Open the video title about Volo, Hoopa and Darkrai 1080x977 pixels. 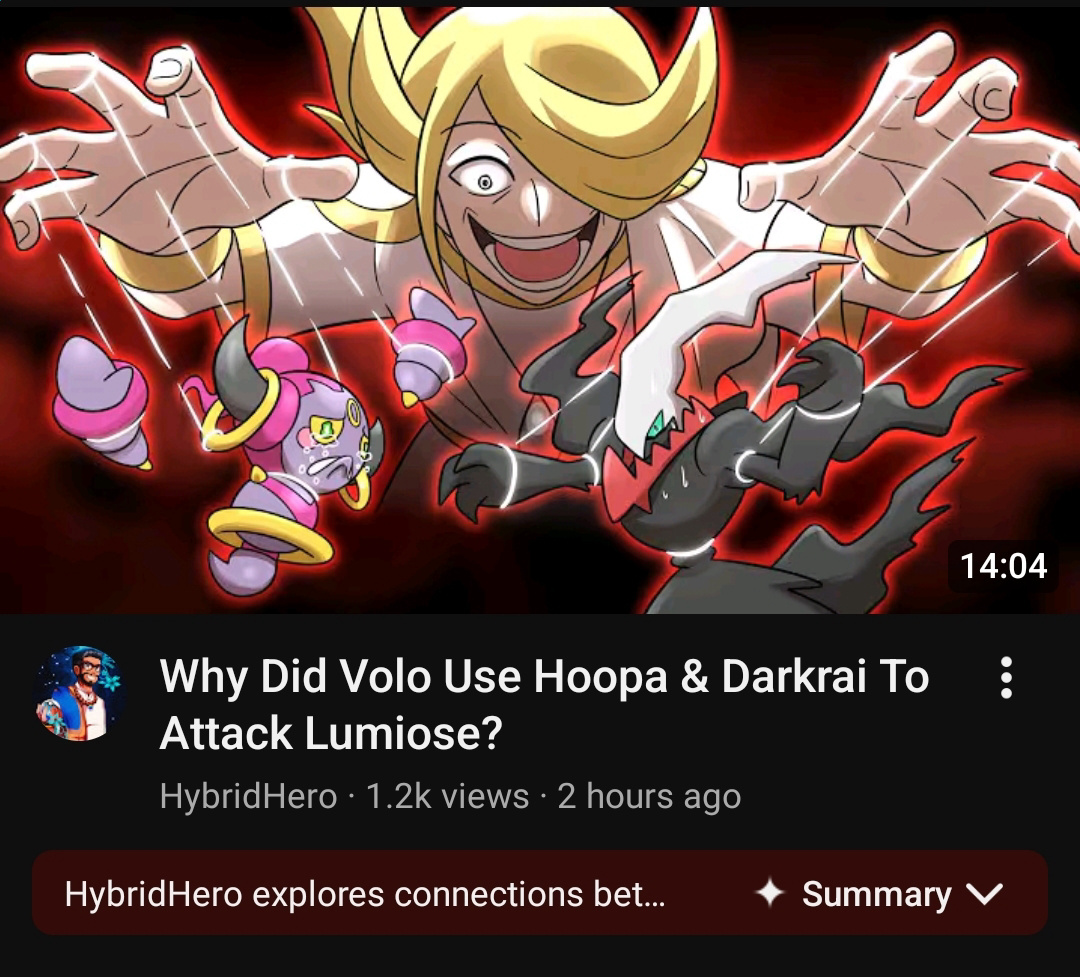(x=544, y=704)
